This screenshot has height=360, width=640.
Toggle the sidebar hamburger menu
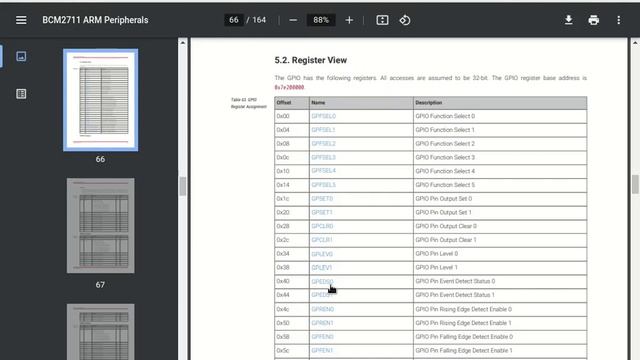(21, 20)
